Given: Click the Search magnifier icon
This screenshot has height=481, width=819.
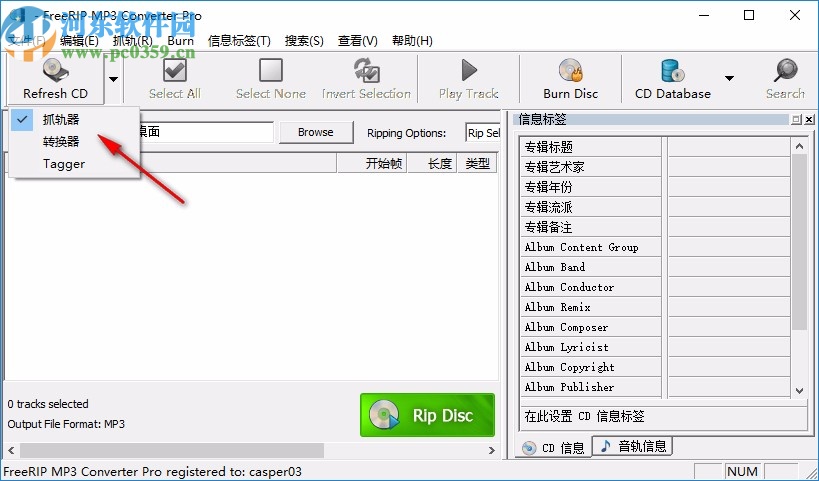Looking at the screenshot, I should (785, 71).
